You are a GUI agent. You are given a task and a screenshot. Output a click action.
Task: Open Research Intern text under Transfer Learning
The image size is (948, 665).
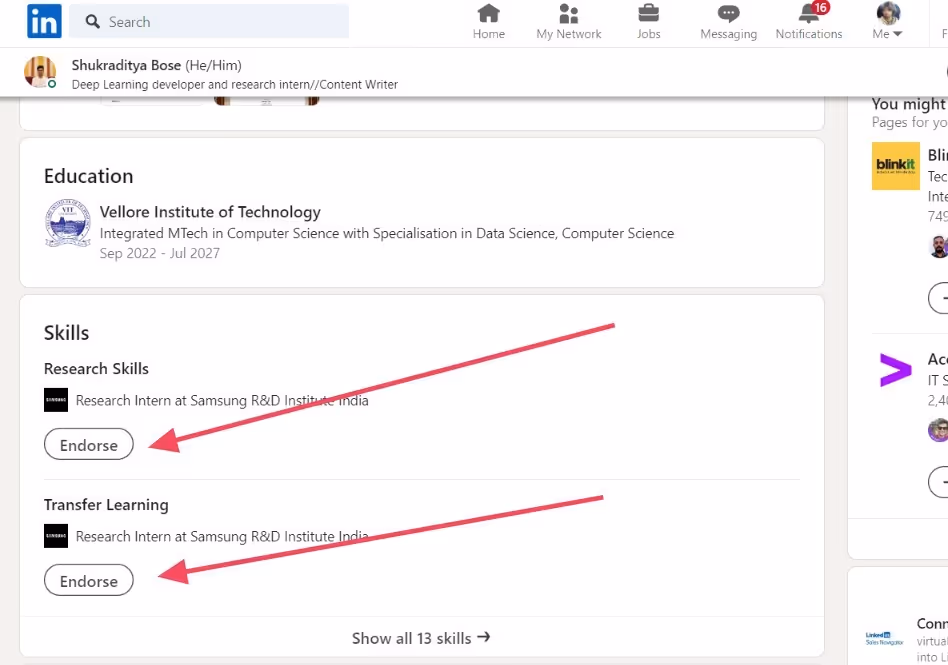[222, 537]
